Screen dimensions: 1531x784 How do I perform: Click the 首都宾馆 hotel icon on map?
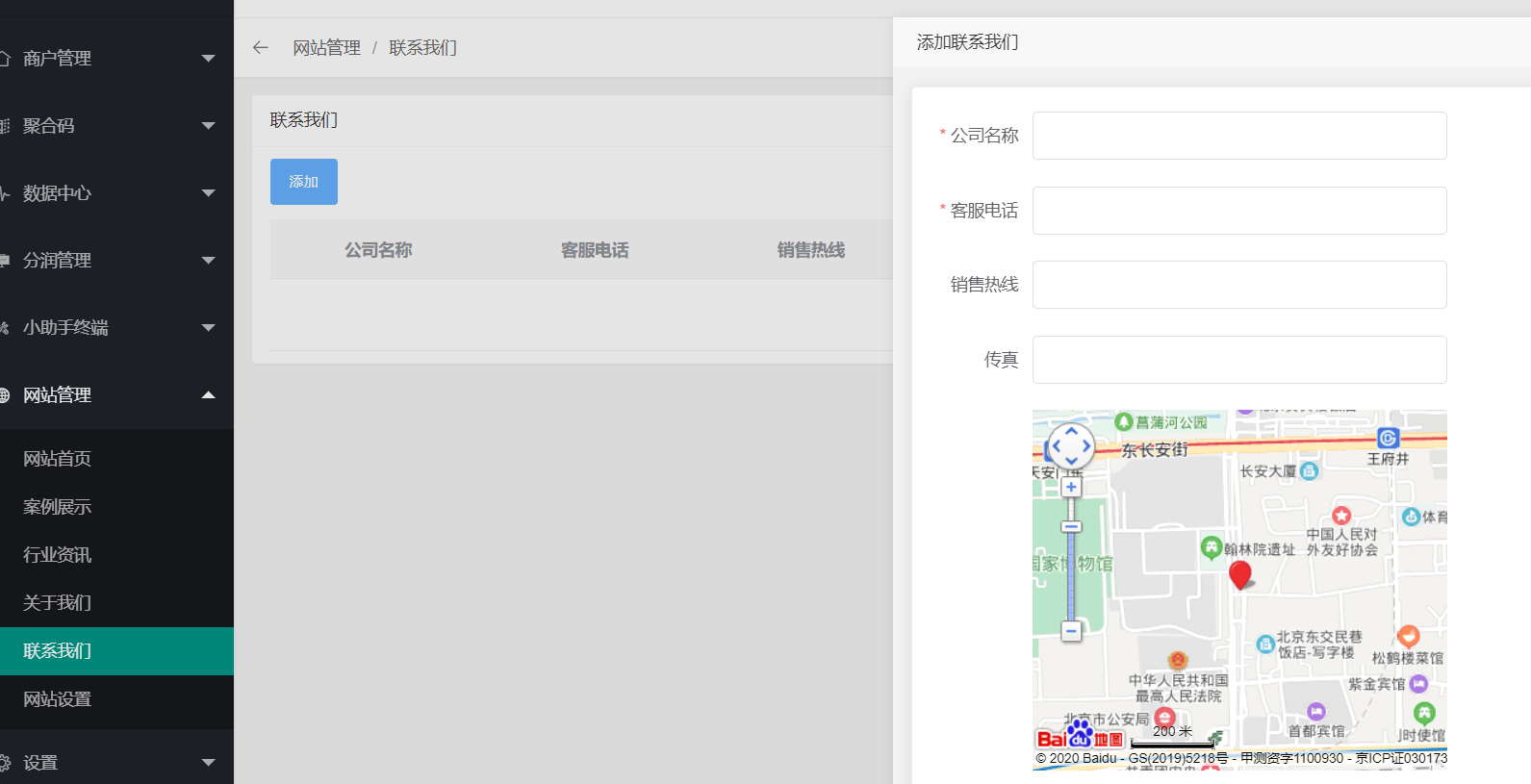point(1316,712)
